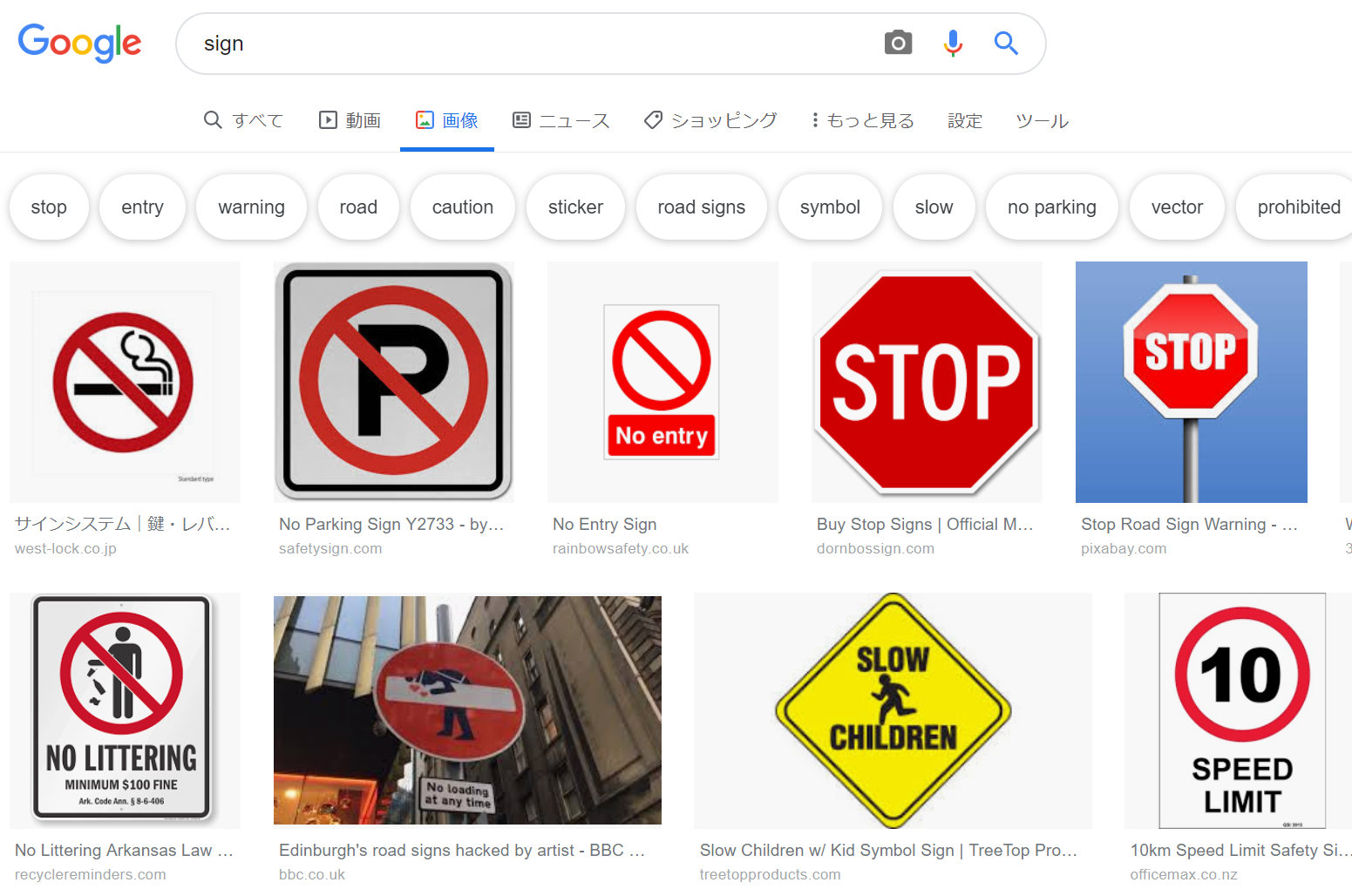The width and height of the screenshot is (1352, 896).
Task: Open the red octagonal STOP sign image
Action: (927, 382)
